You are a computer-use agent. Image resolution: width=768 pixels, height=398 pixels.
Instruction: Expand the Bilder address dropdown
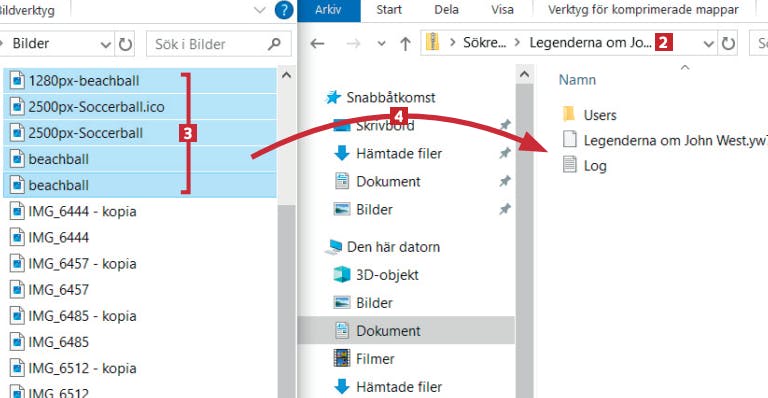coord(106,45)
